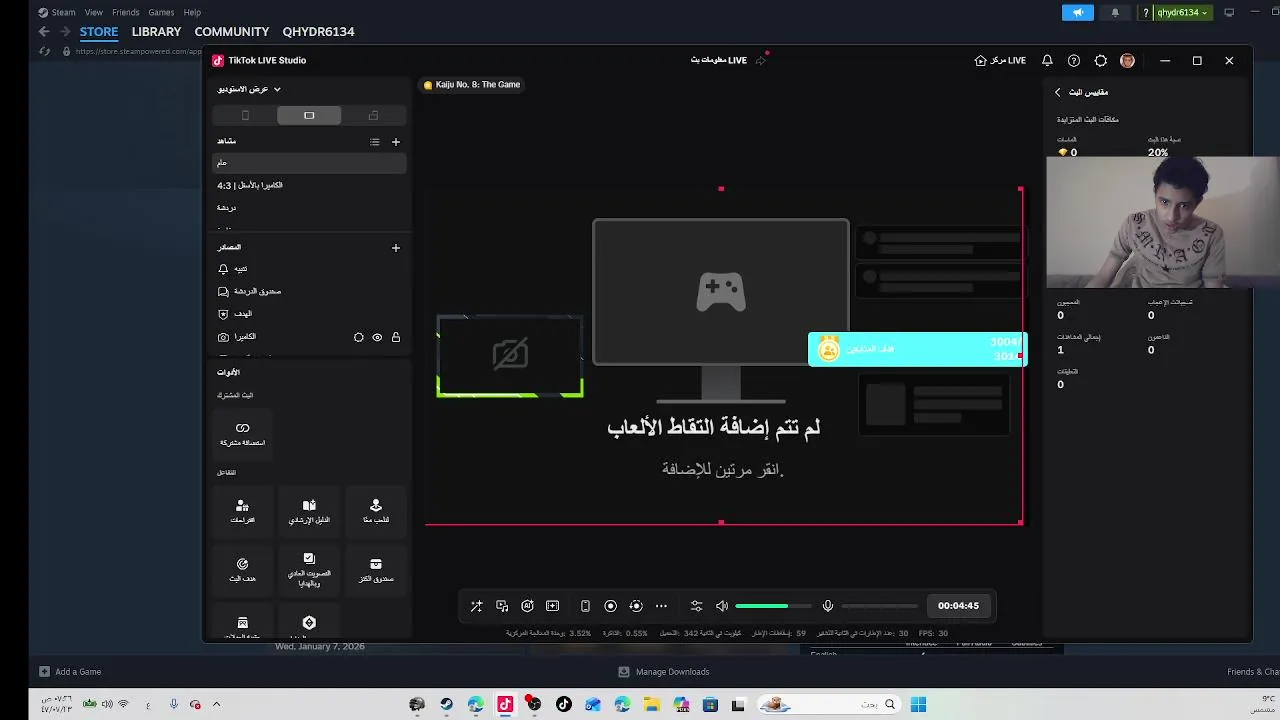Open the هدف البث stream goal tool
Screen dimensions: 1280x720
click(242, 569)
